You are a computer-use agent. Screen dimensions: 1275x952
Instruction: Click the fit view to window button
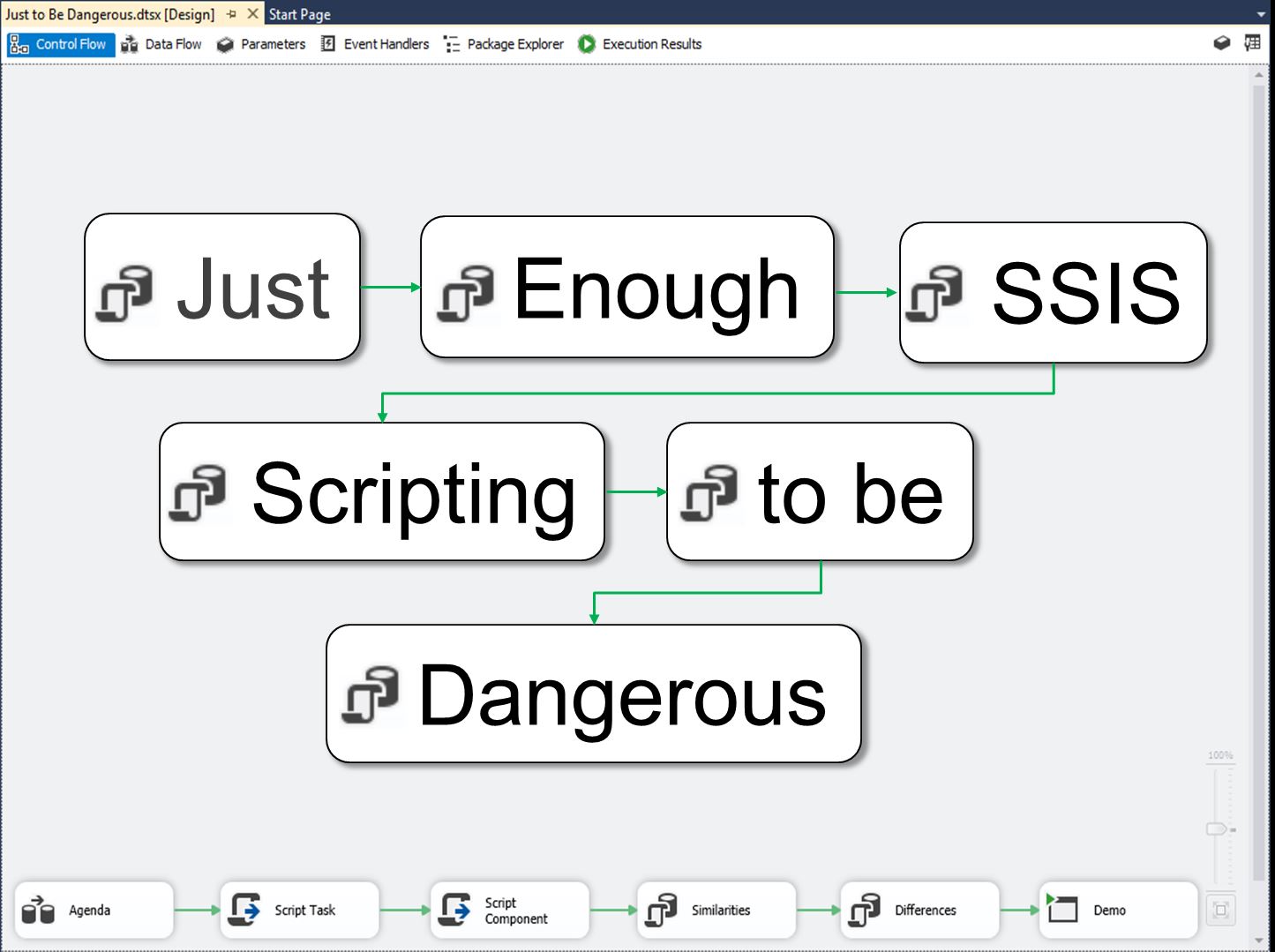pyautogui.click(x=1221, y=910)
